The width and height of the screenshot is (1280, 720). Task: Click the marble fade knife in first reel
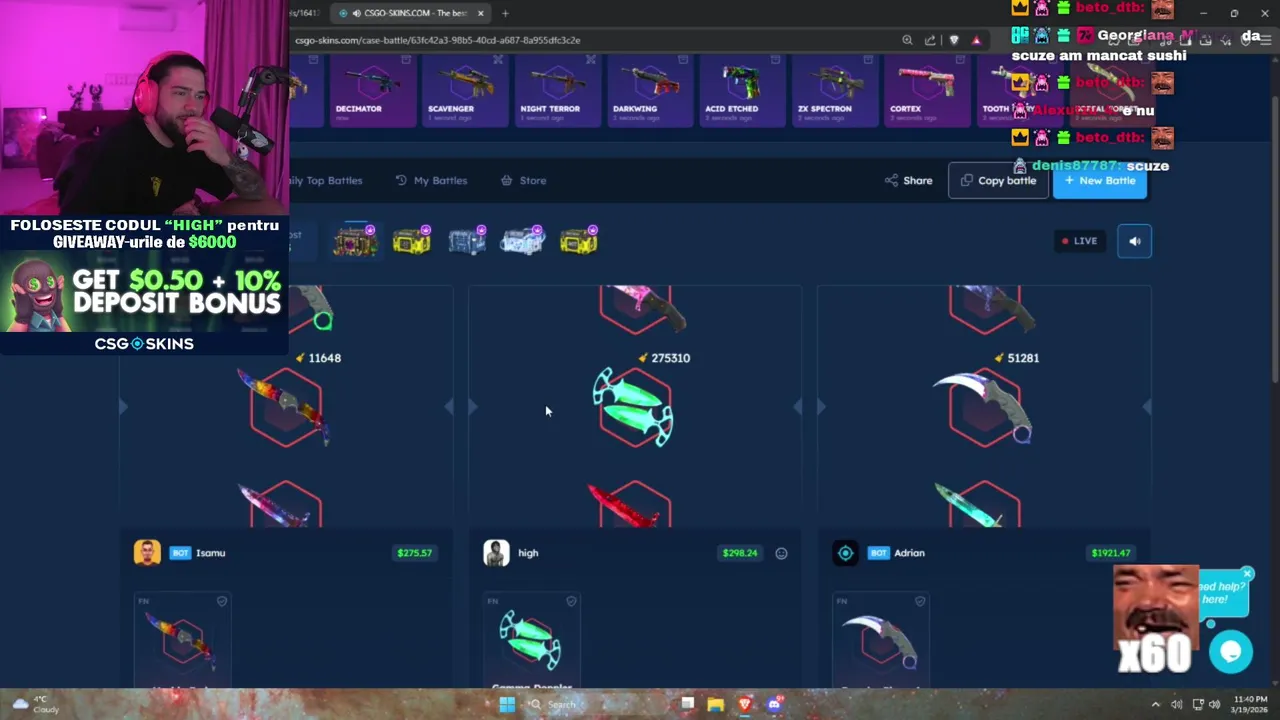pos(285,407)
